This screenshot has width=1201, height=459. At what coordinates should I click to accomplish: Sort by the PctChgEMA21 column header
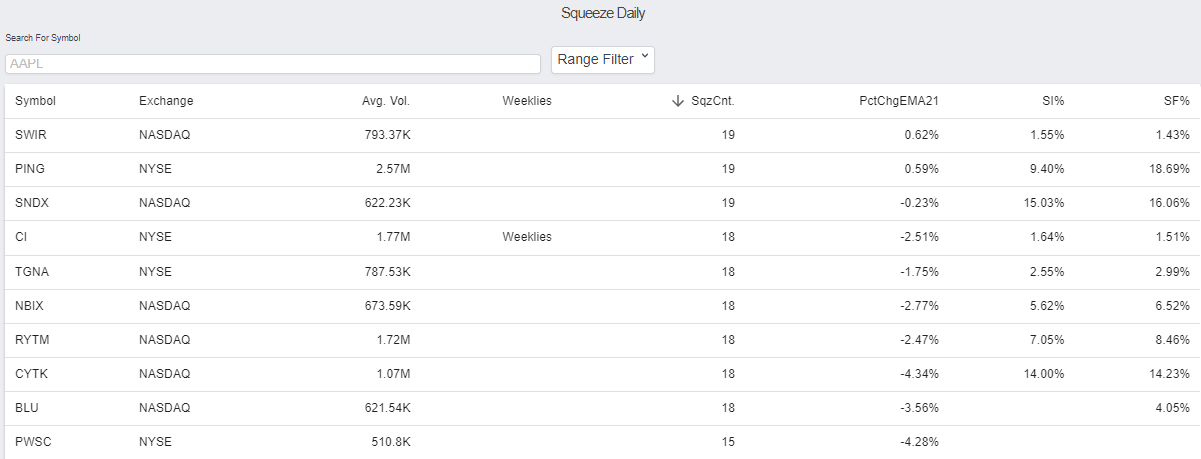(899, 101)
